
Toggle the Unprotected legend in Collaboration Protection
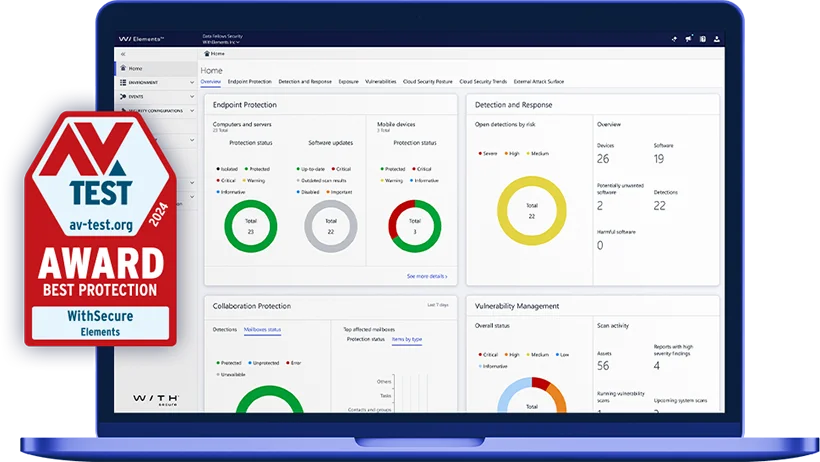coord(264,363)
